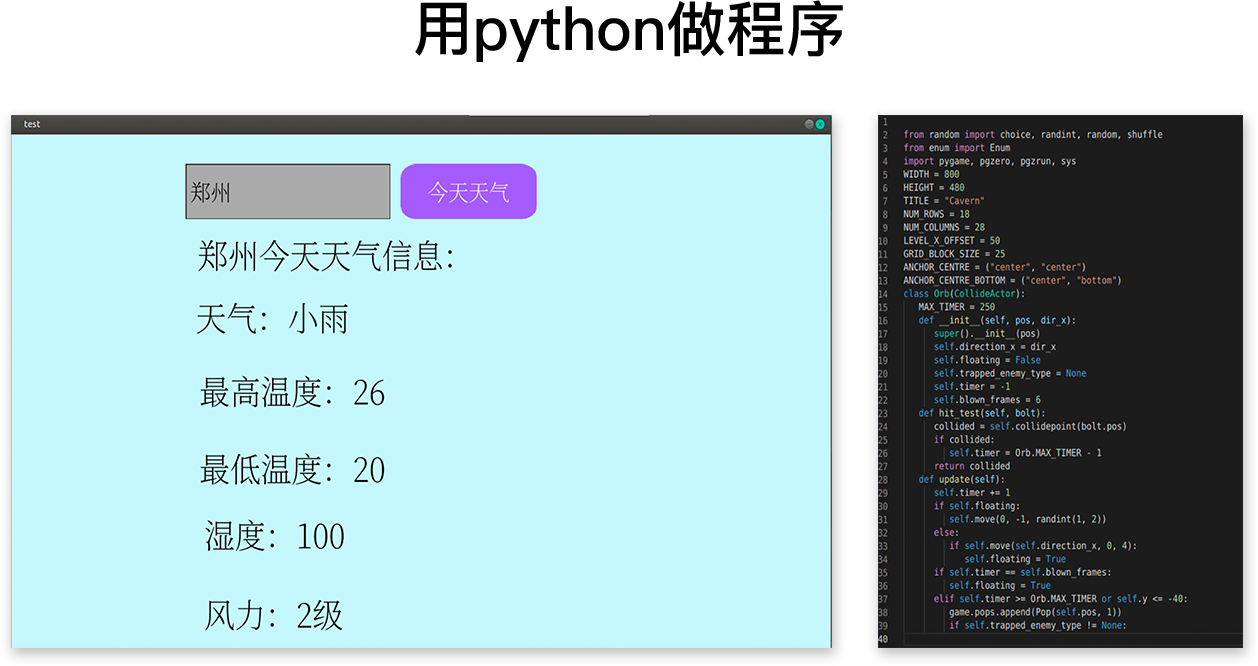
Task: Select the 郑州今天天气信息 heading text
Action: tap(326, 257)
